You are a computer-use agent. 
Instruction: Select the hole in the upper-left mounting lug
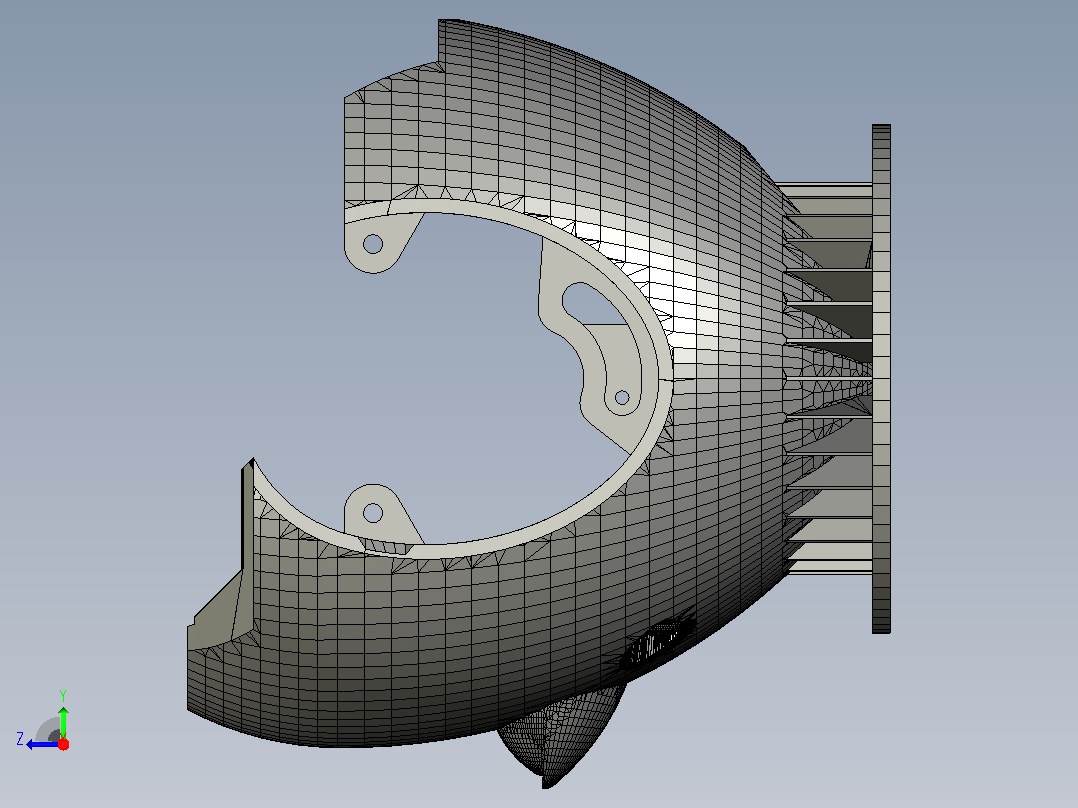373,243
